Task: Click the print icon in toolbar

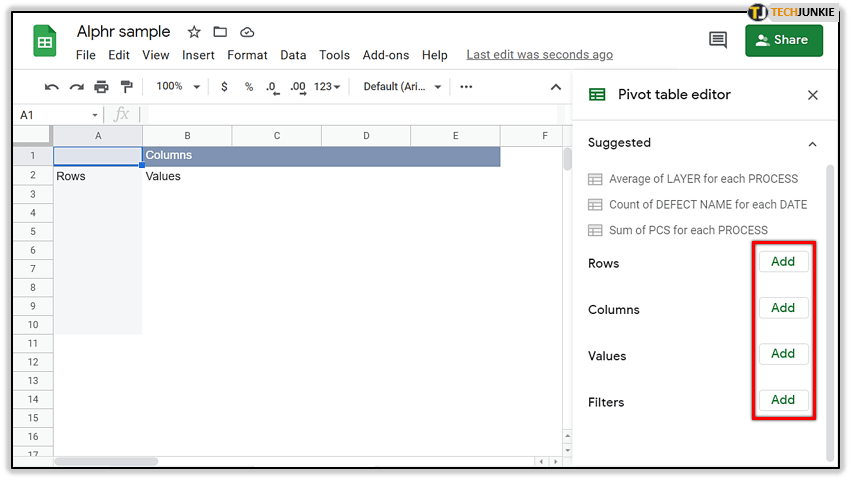Action: [101, 87]
